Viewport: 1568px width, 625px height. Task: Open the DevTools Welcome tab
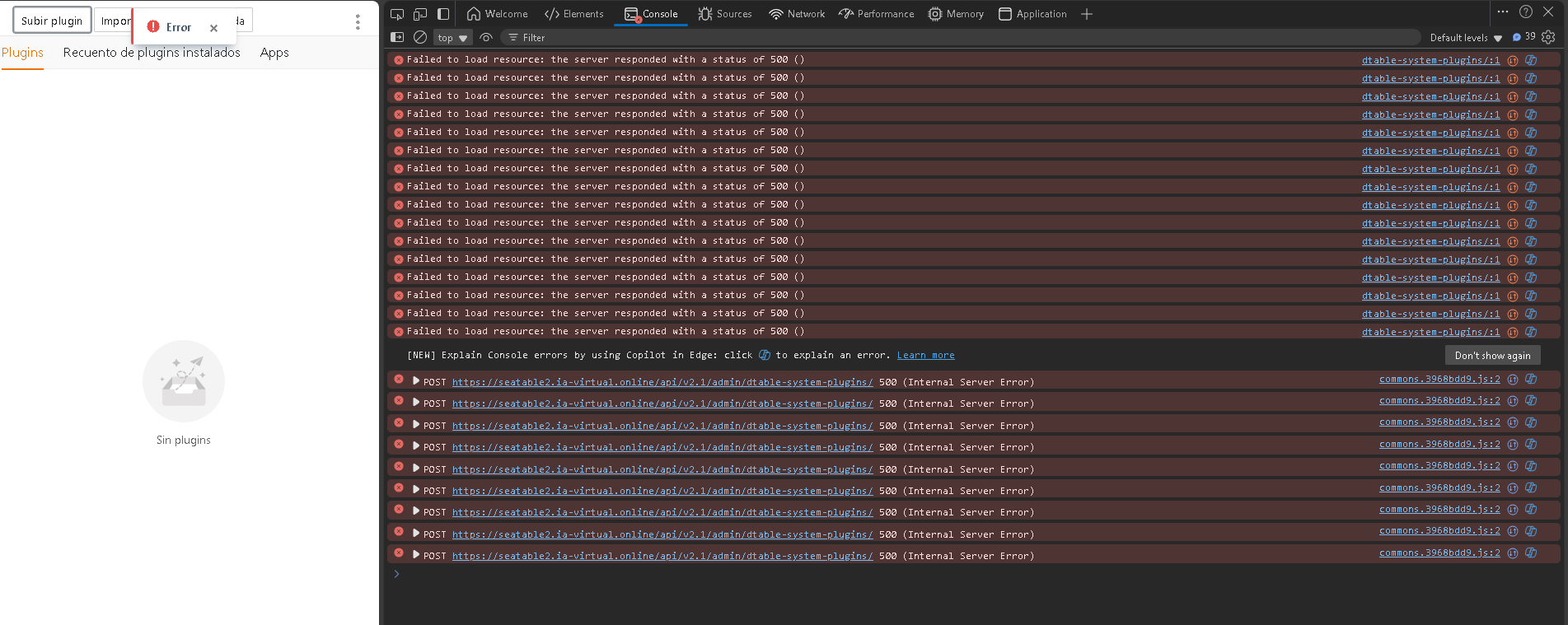[497, 14]
